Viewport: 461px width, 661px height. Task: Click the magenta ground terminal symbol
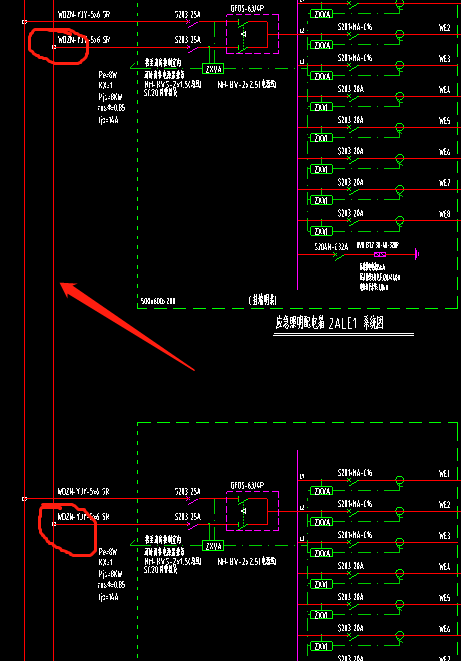point(417,254)
